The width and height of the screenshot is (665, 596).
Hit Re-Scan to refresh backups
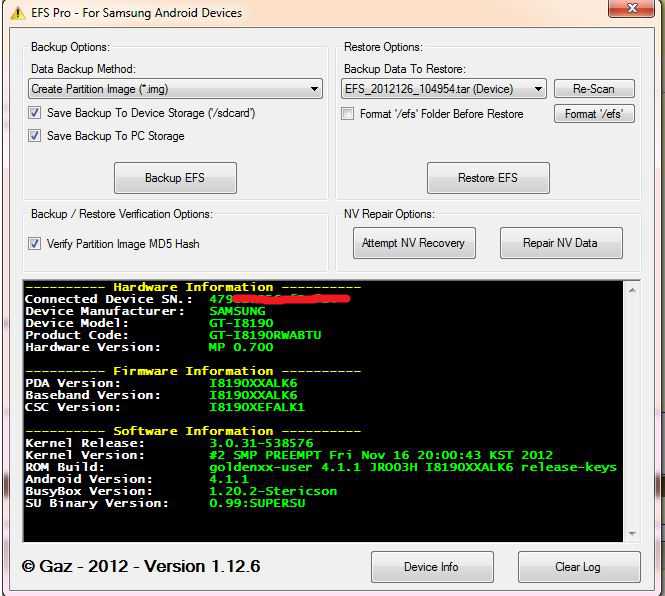[x=593, y=89]
